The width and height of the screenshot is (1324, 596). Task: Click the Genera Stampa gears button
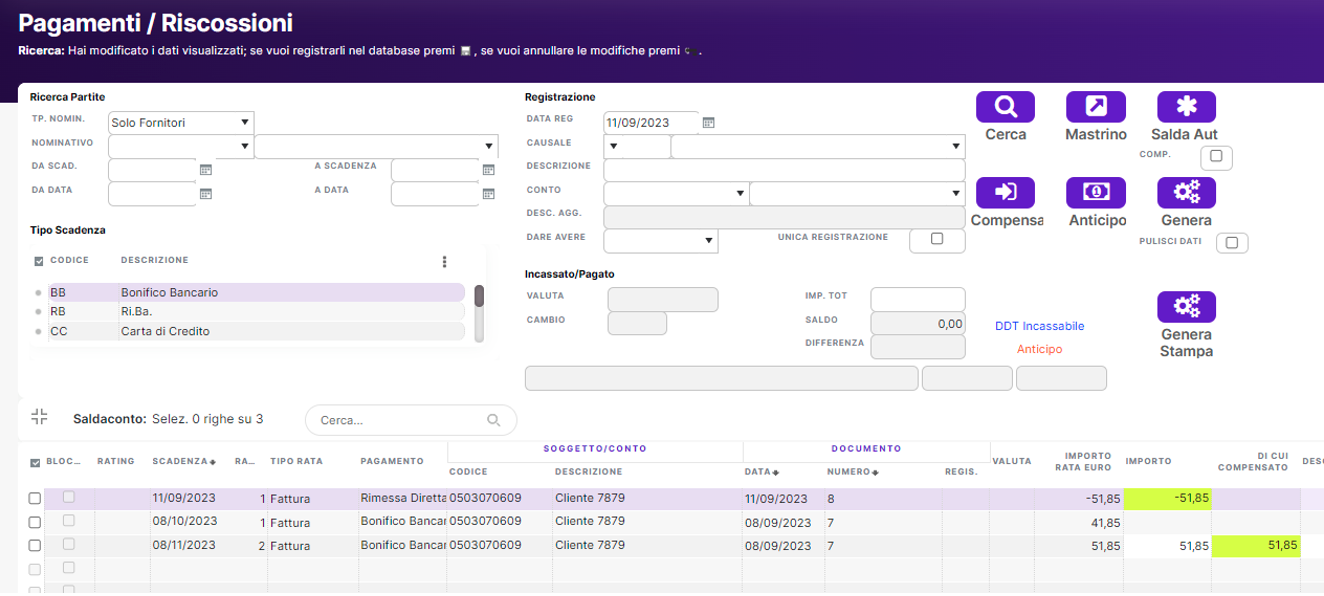[1186, 306]
